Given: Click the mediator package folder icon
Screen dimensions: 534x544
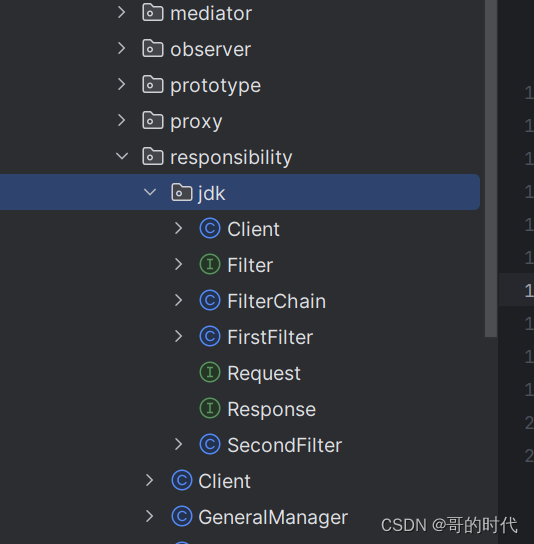Looking at the screenshot, I should [x=152, y=13].
